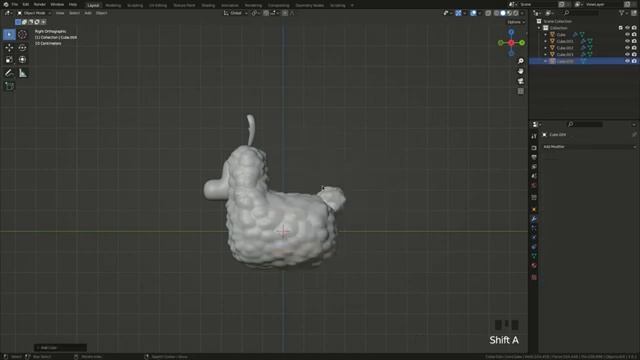Open the View Layer properties tab icon
This screenshot has width=640, height=360.
(534, 167)
